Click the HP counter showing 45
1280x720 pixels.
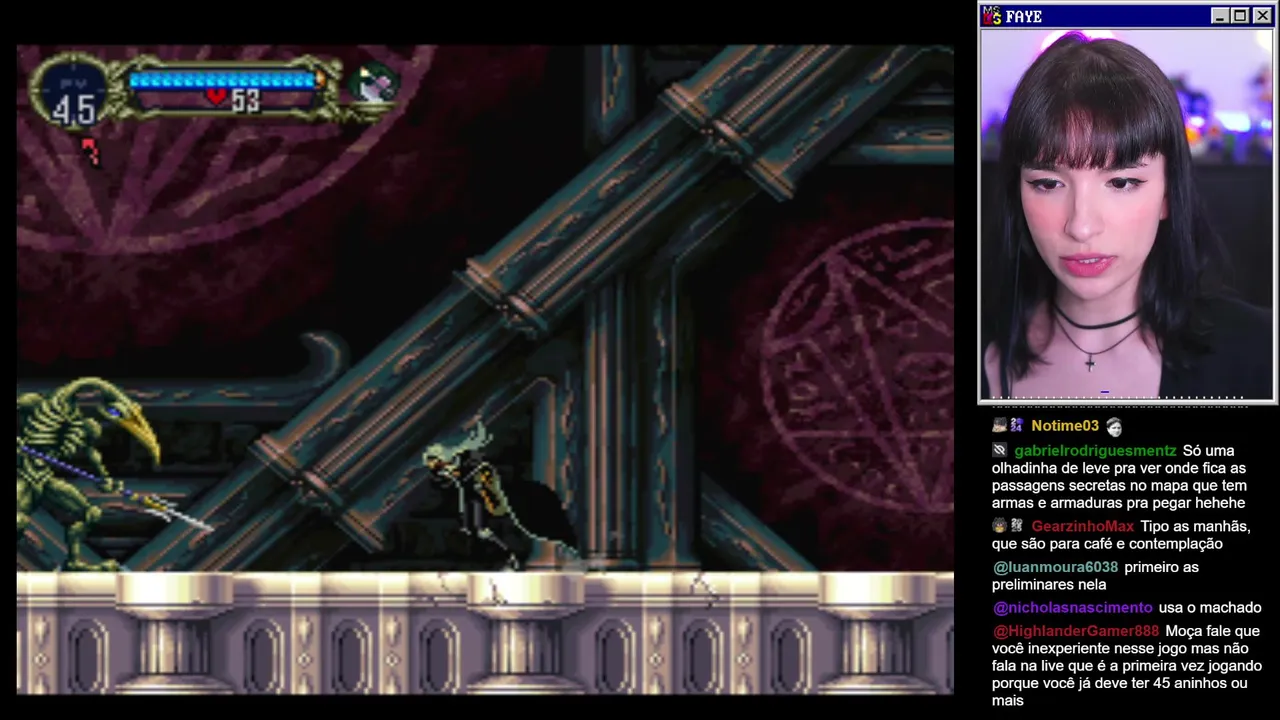[73, 109]
